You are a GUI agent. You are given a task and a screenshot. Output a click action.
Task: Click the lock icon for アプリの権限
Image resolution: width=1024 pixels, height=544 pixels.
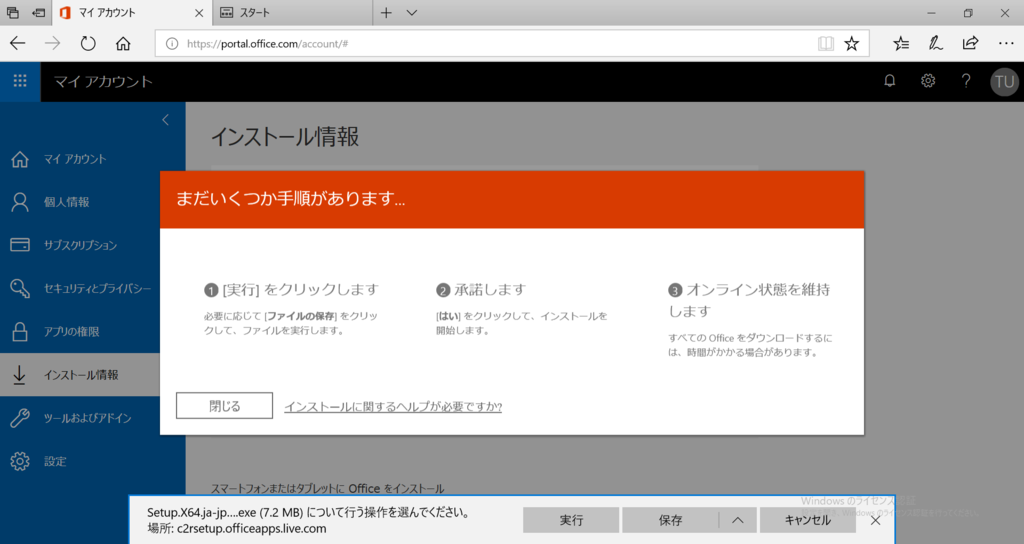pyautogui.click(x=20, y=332)
